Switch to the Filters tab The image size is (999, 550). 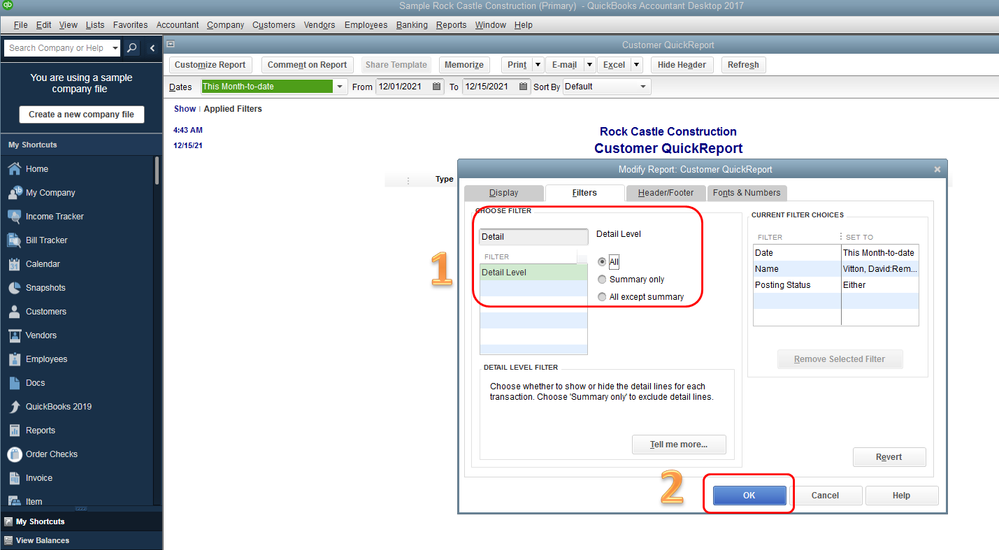coord(584,193)
